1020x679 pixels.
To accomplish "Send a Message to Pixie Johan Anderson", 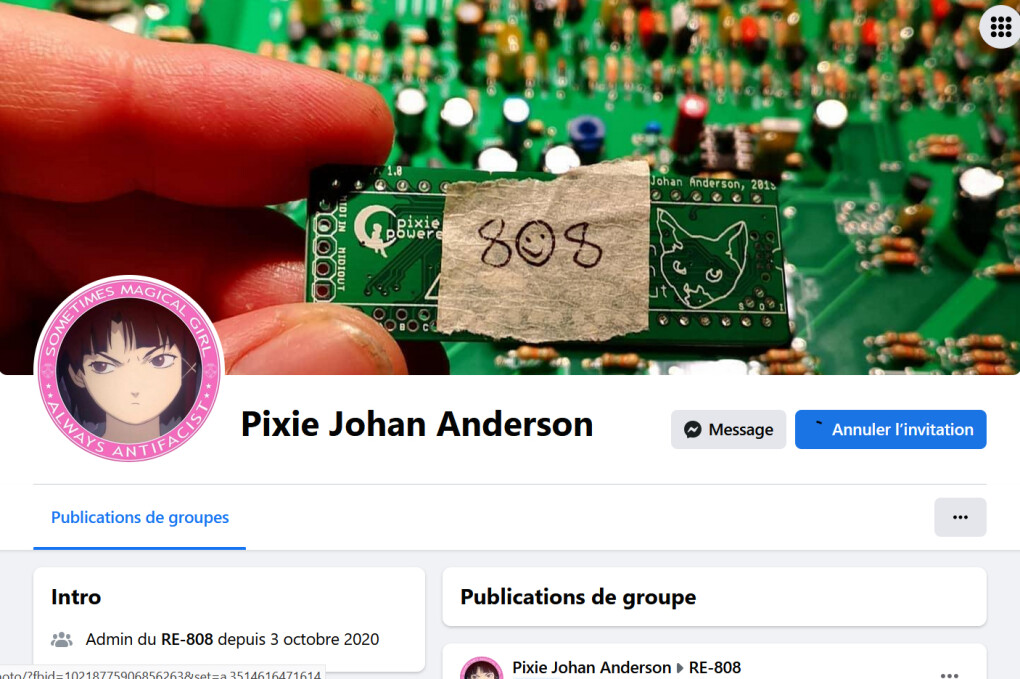I will [x=728, y=429].
